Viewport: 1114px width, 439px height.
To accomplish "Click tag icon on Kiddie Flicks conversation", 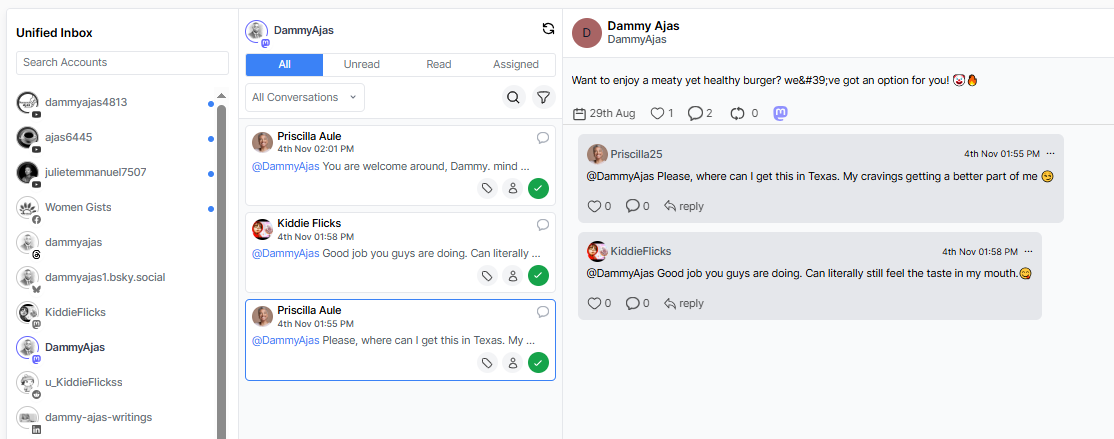I will click(x=487, y=275).
